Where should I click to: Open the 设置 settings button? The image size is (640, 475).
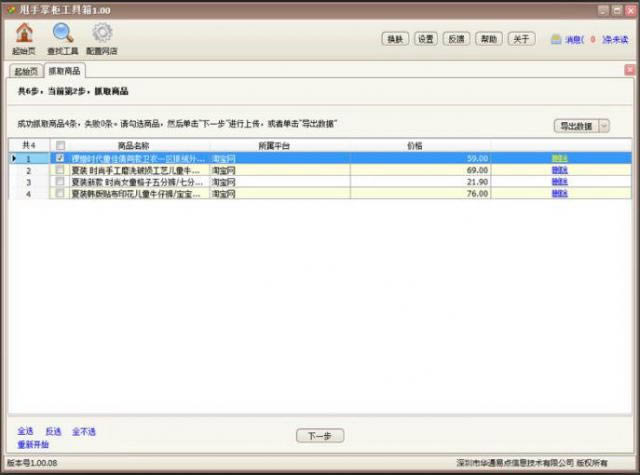(426, 39)
